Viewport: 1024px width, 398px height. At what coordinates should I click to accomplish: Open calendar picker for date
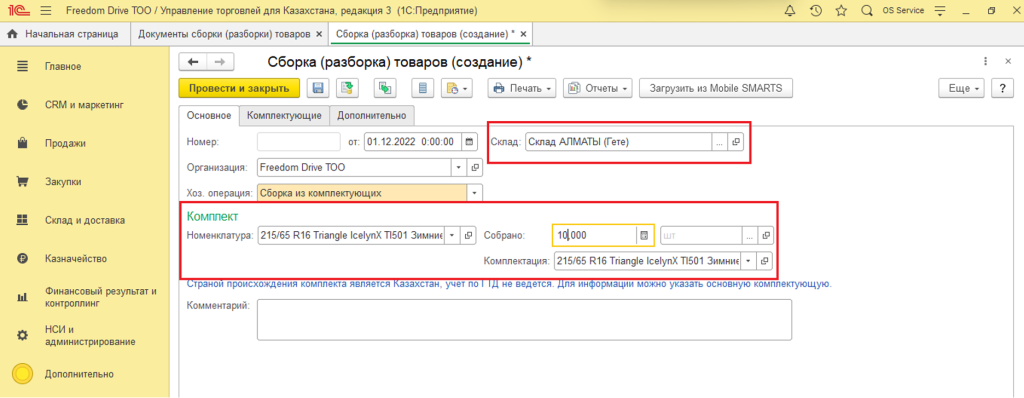tap(470, 142)
